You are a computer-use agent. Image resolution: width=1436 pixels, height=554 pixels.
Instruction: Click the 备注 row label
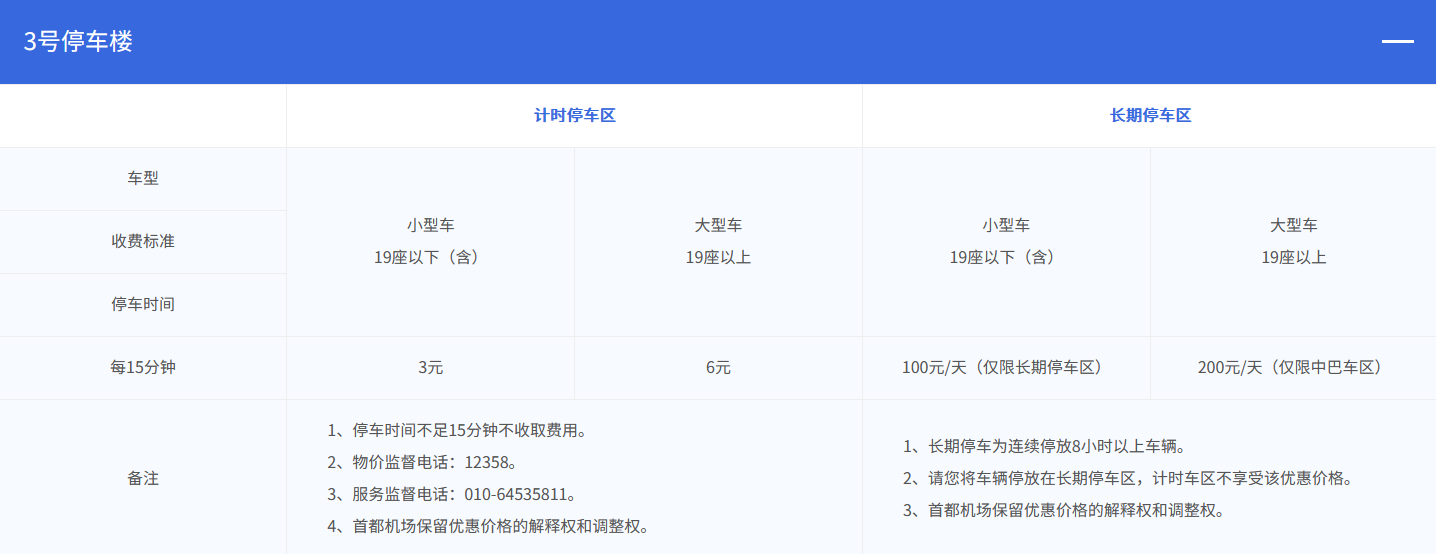click(x=143, y=478)
